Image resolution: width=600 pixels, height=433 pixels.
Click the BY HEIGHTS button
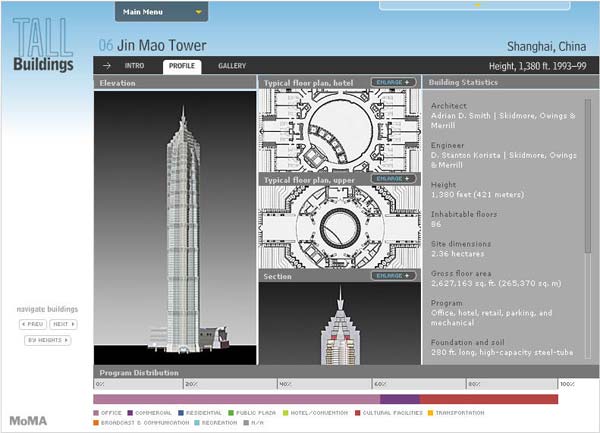click(48, 340)
